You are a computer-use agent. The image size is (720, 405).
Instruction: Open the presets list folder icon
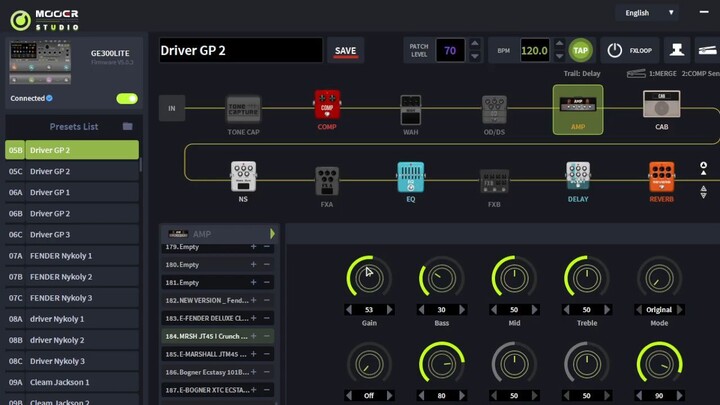click(x=128, y=126)
